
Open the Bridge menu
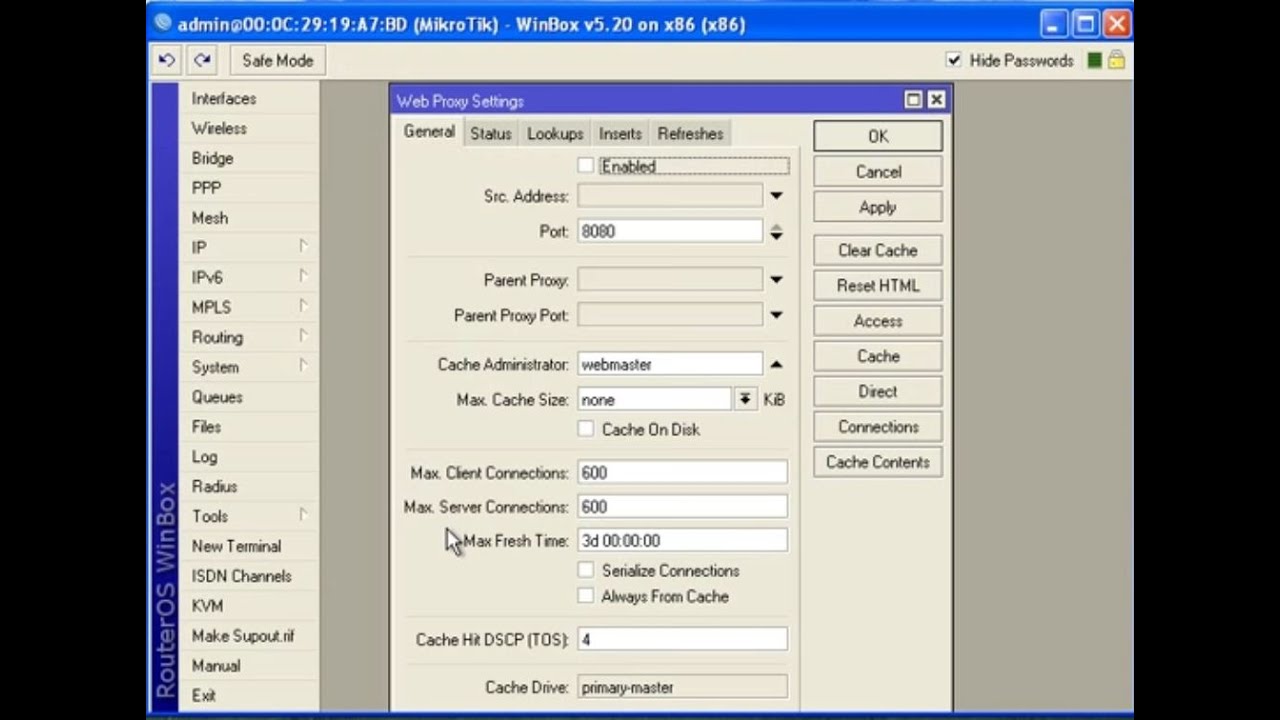click(212, 158)
